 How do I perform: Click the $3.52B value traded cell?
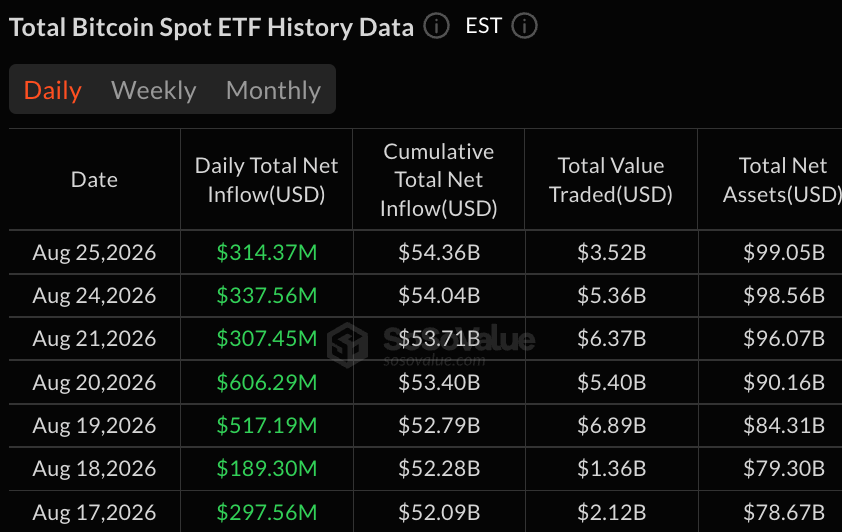pyautogui.click(x=612, y=252)
